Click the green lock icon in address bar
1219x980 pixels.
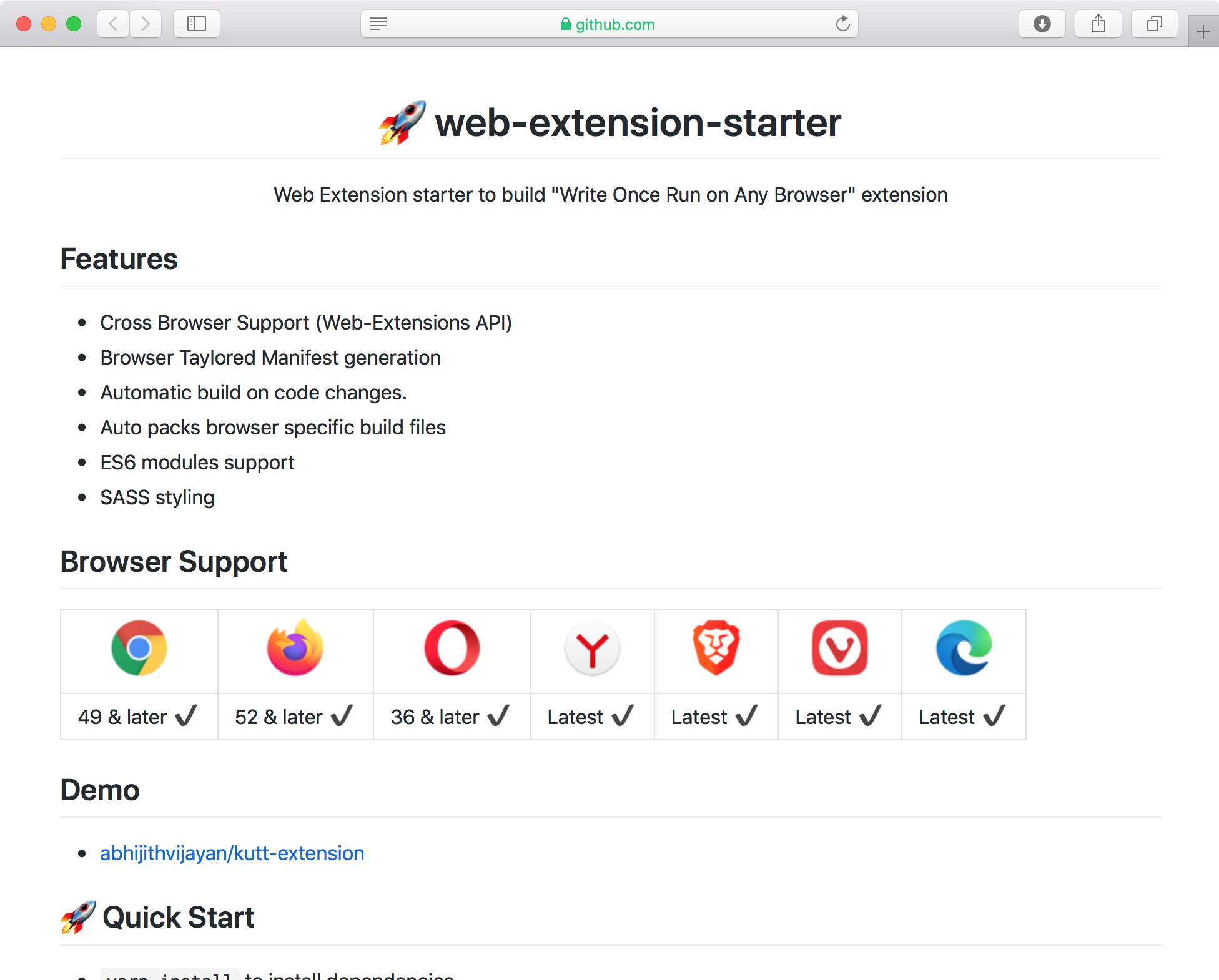565,24
